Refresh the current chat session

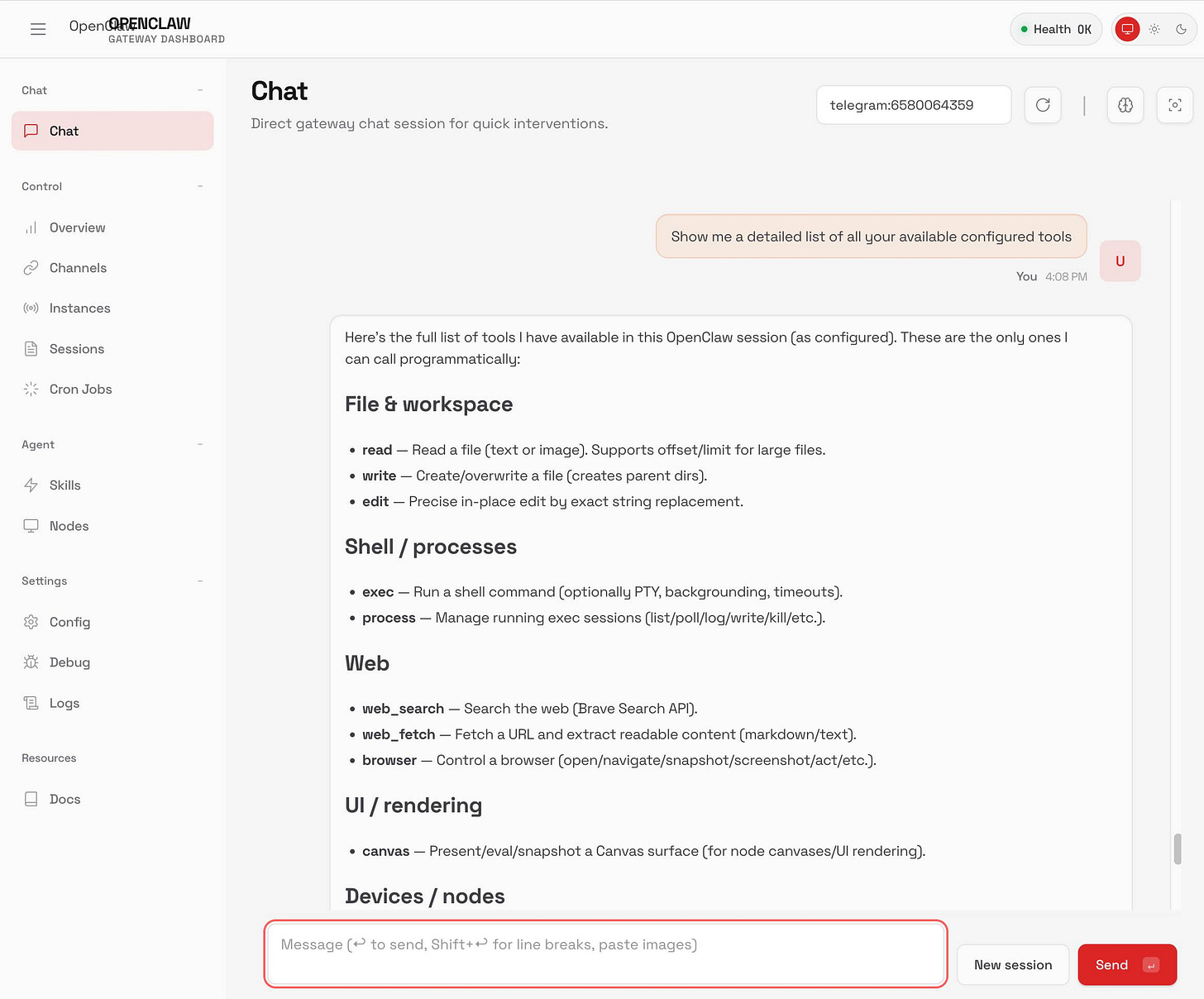tap(1042, 105)
